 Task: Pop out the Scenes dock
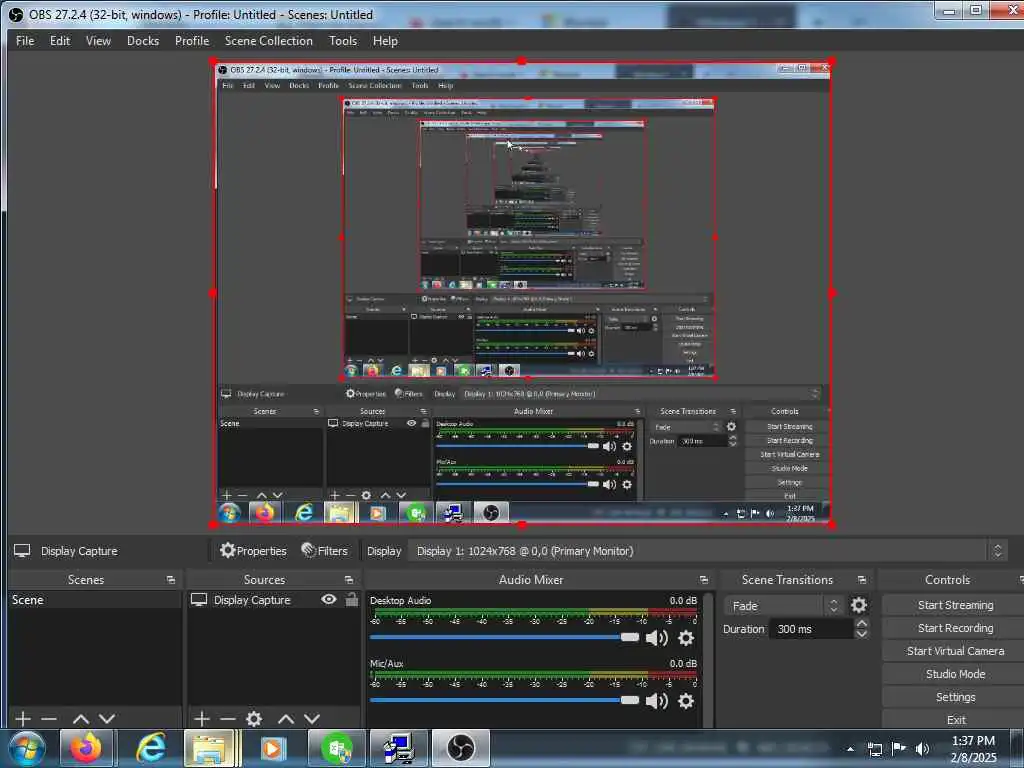click(171, 580)
